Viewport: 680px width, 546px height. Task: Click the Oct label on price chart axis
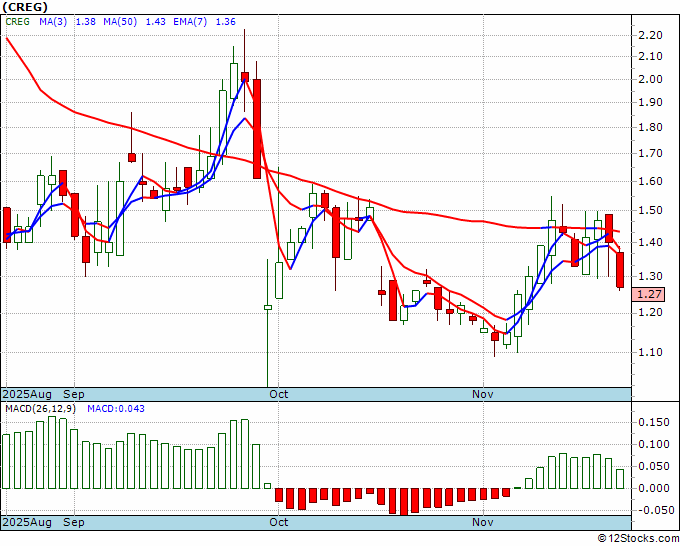pos(278,394)
